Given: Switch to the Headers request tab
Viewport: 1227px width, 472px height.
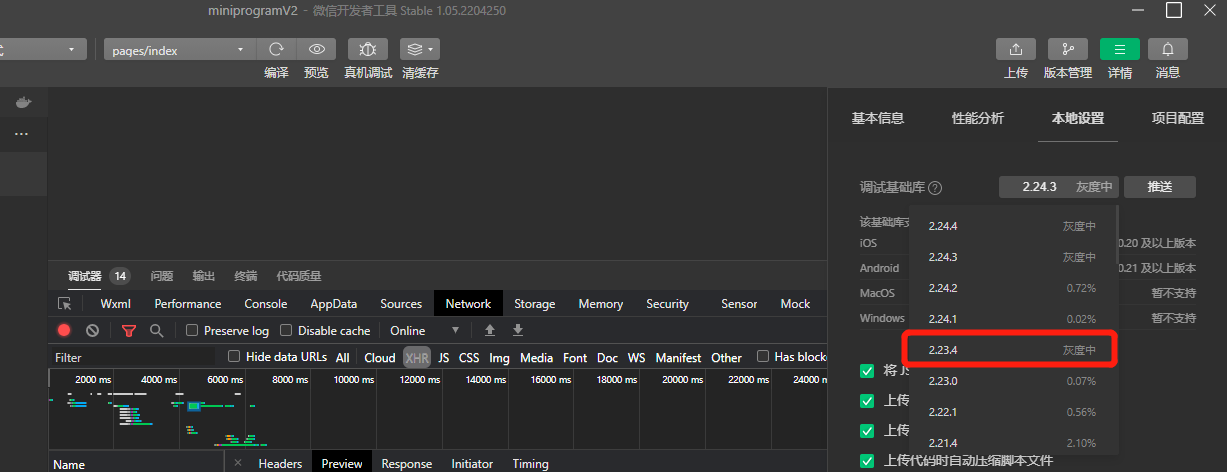Looking at the screenshot, I should click(280, 464).
